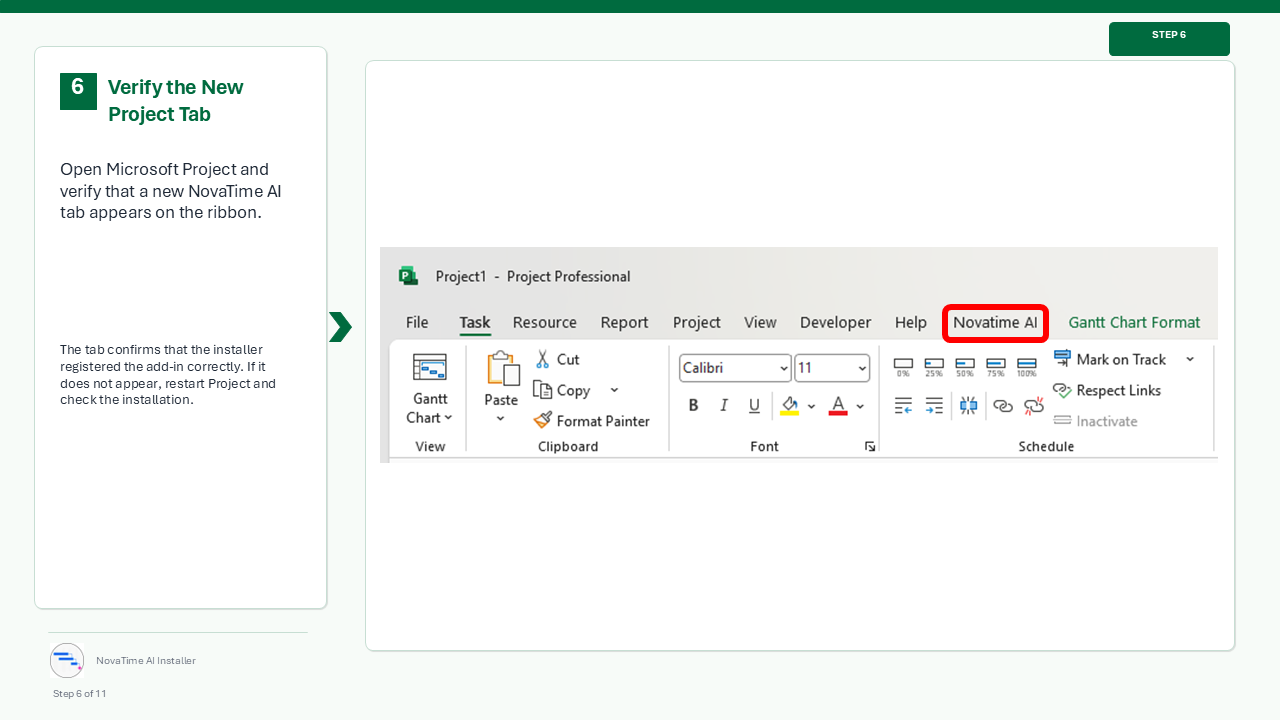The image size is (1280, 720).
Task: Click the Inactivate task button
Action: click(1095, 421)
